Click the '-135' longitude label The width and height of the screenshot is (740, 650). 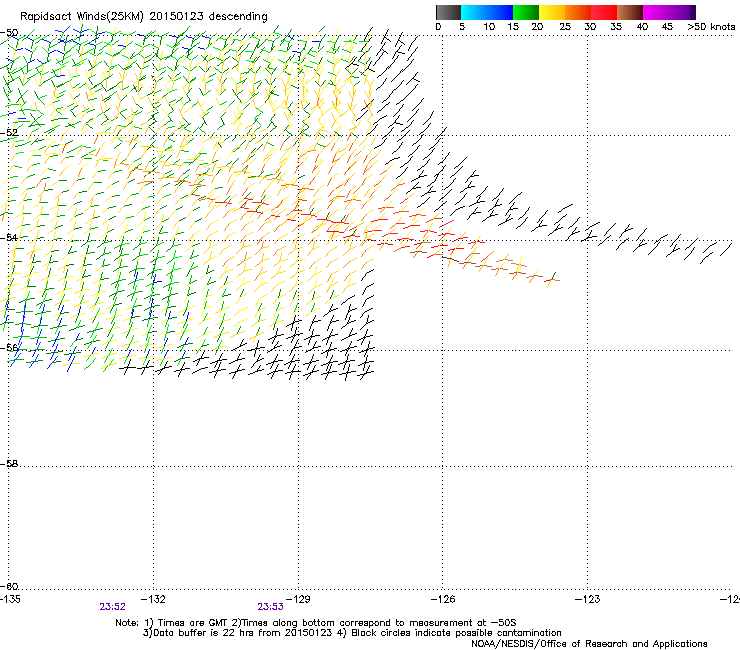(x=10, y=599)
